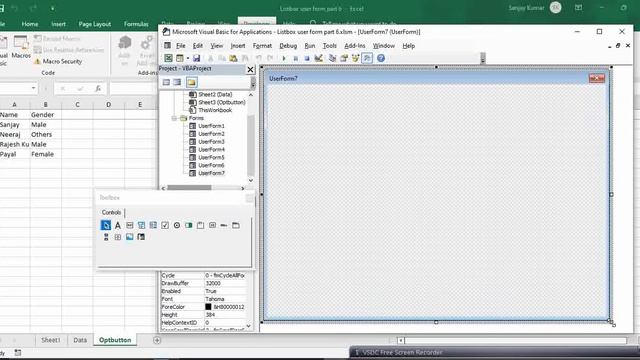Save the project with the floppy icon
The image size is (640, 360).
[x=196, y=58]
